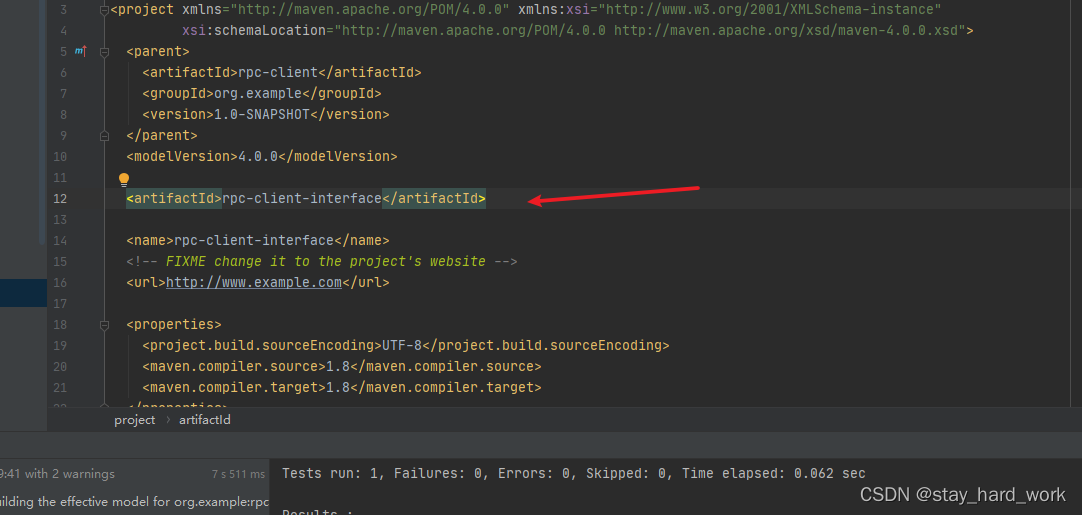Click the '4.0.0' modelVersion value
Screen dimensions: 1082x515
pyautogui.click(x=258, y=156)
